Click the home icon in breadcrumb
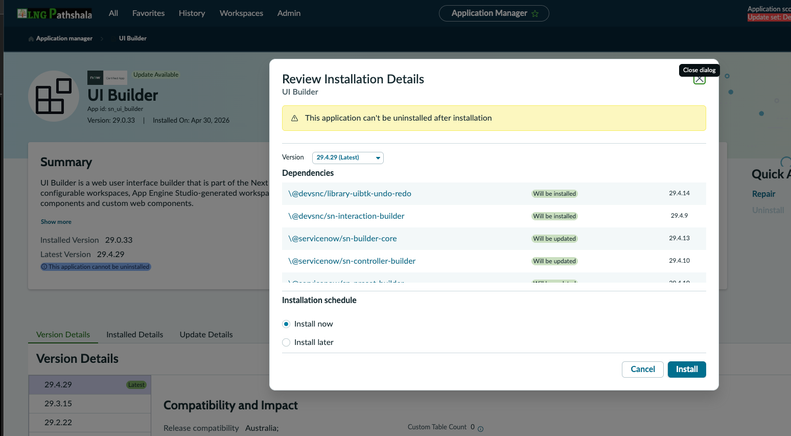Viewport: 791px width, 436px height. click(x=31, y=39)
